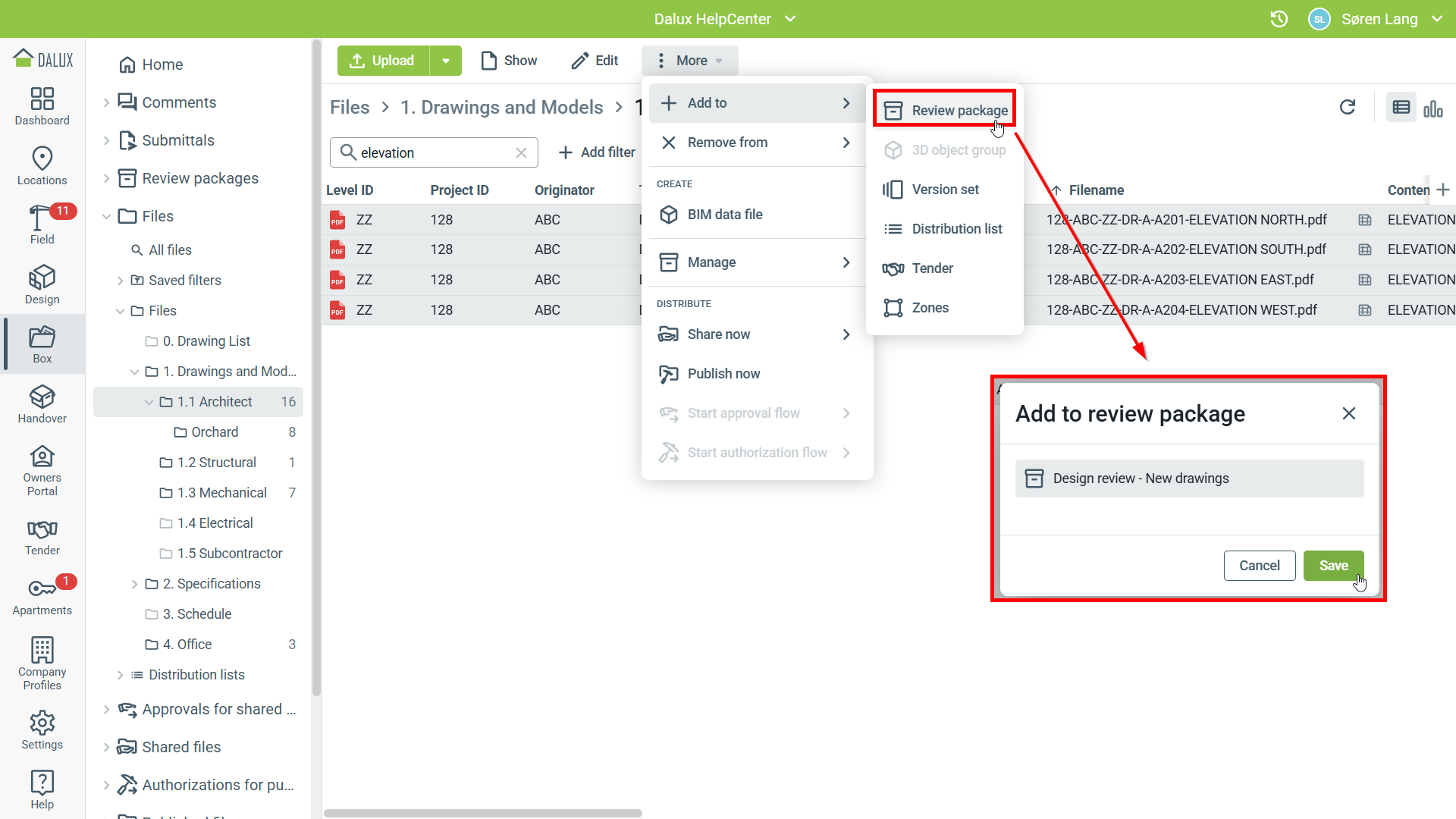Open history clock icon in top bar

[x=1279, y=19]
